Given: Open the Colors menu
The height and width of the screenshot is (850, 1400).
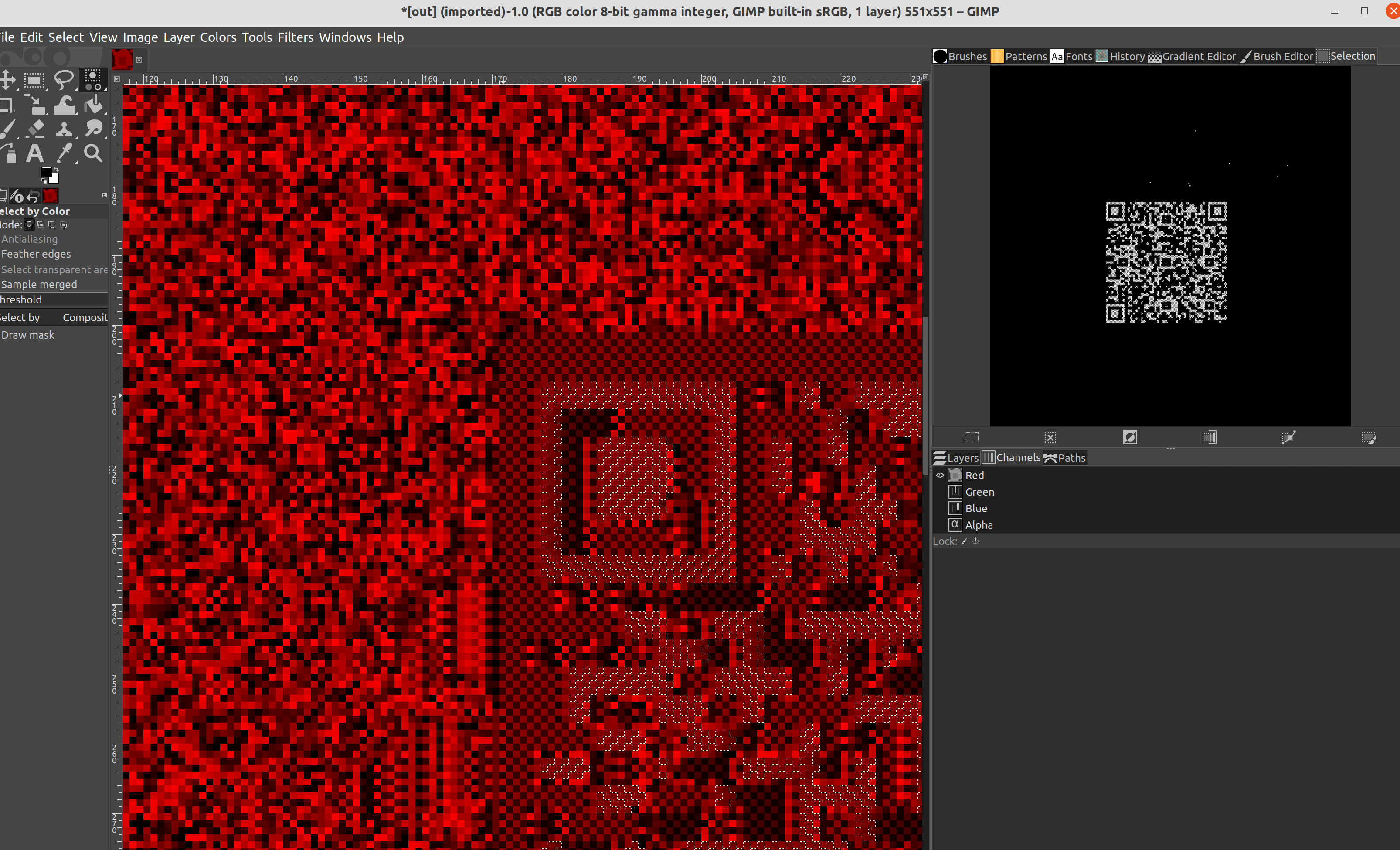Looking at the screenshot, I should pyautogui.click(x=218, y=37).
